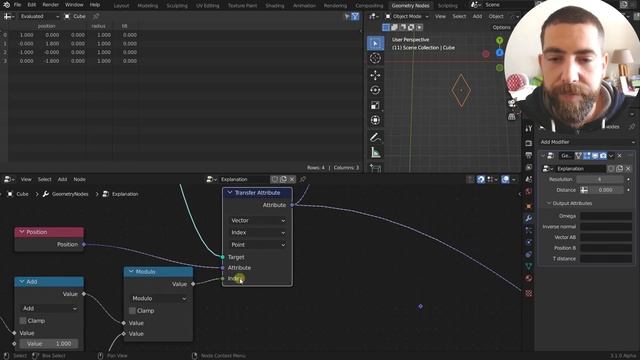
Task: Toggle fake user shield in node header
Action: 275,179
